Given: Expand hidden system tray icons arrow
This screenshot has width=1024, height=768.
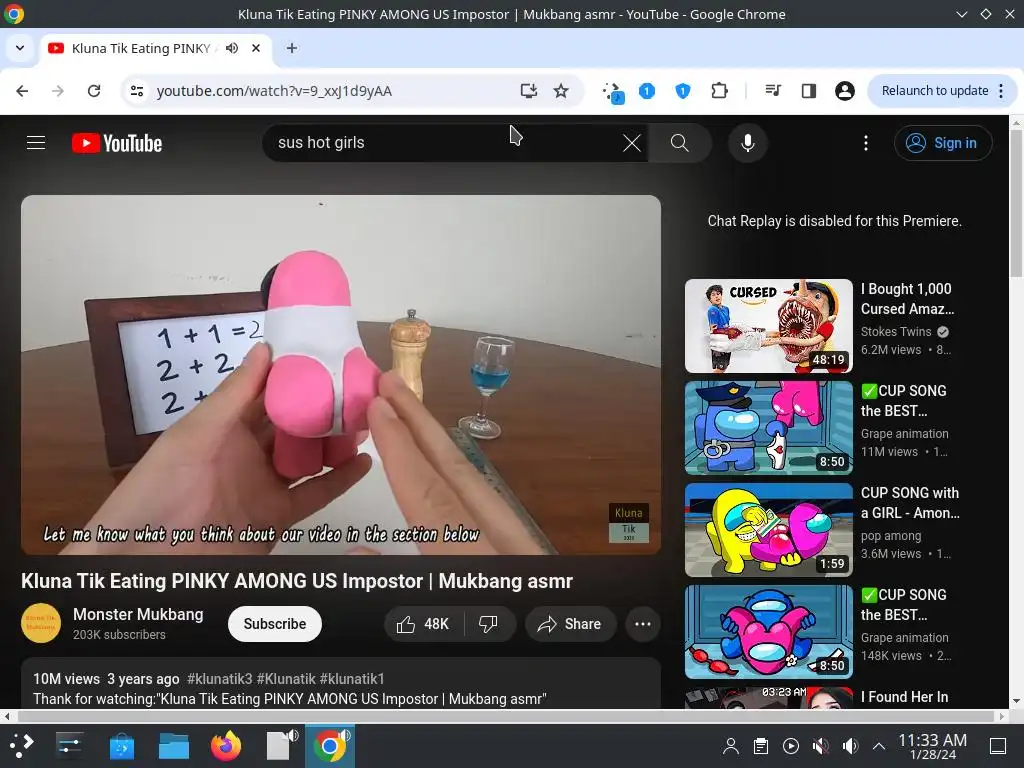Looking at the screenshot, I should click(x=879, y=746).
